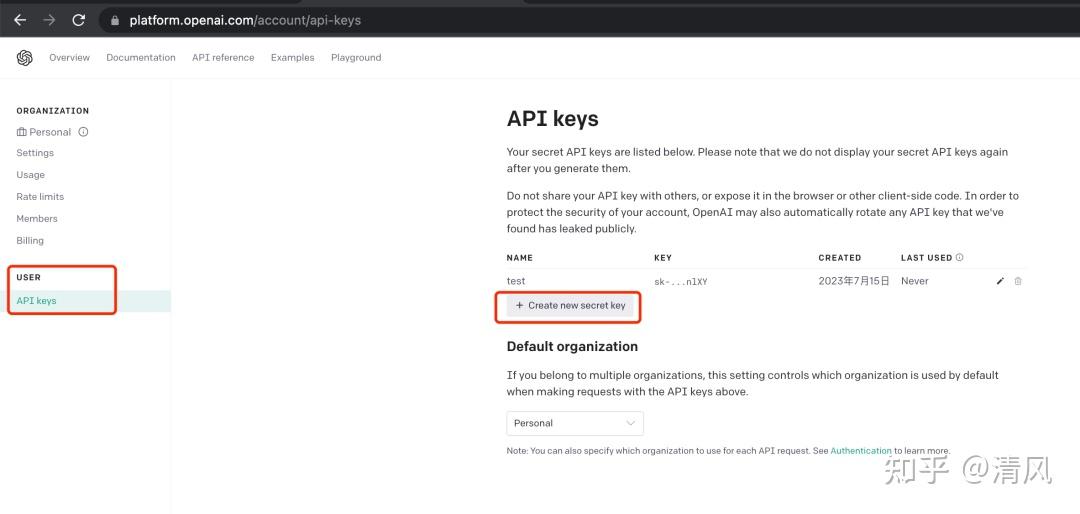This screenshot has height=514, width=1080.
Task: Open the Playground tab
Action: [x=356, y=58]
